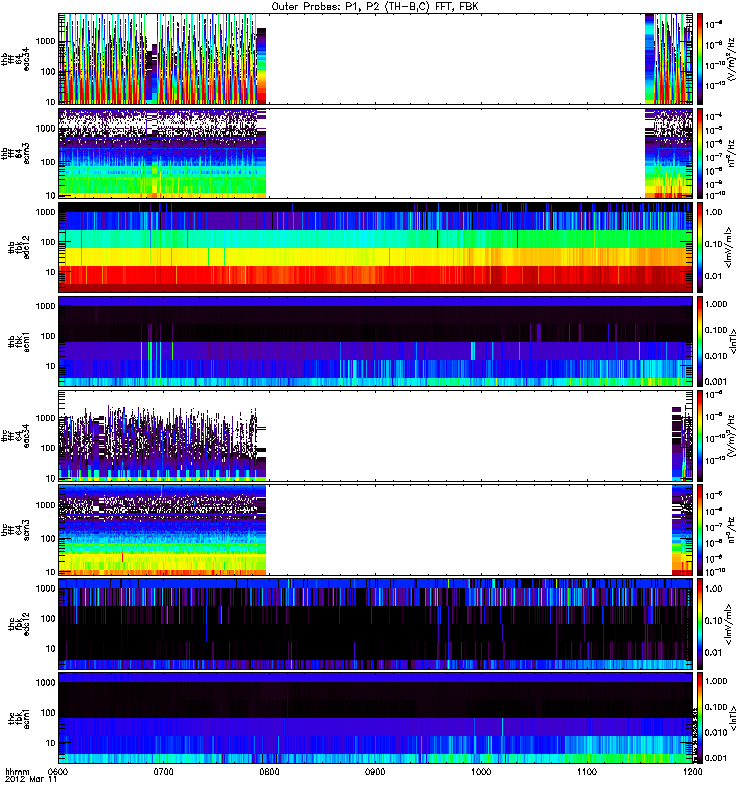Click the 'thb fff 64 eac34' y-axis title

16,59
